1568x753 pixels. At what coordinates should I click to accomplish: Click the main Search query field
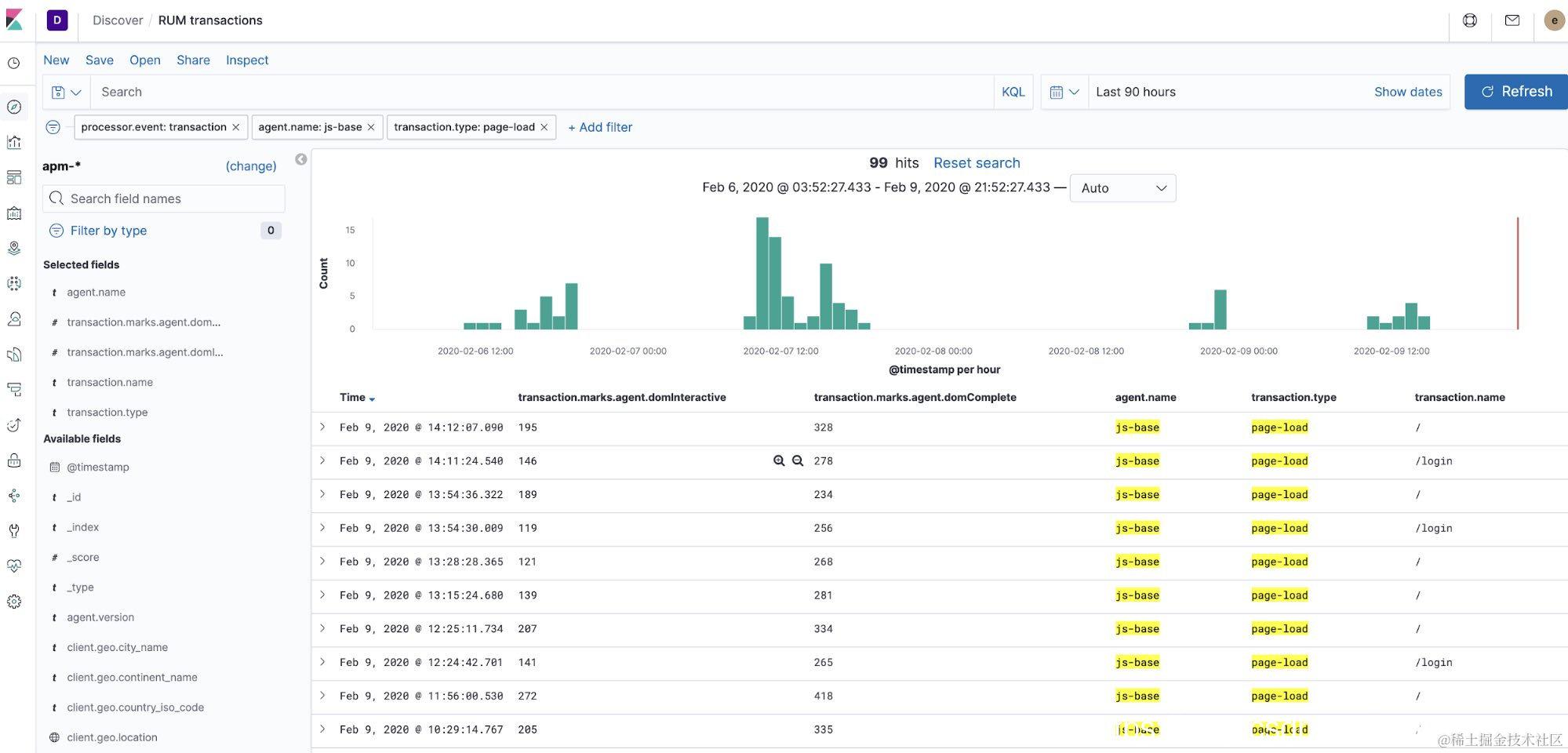(542, 92)
